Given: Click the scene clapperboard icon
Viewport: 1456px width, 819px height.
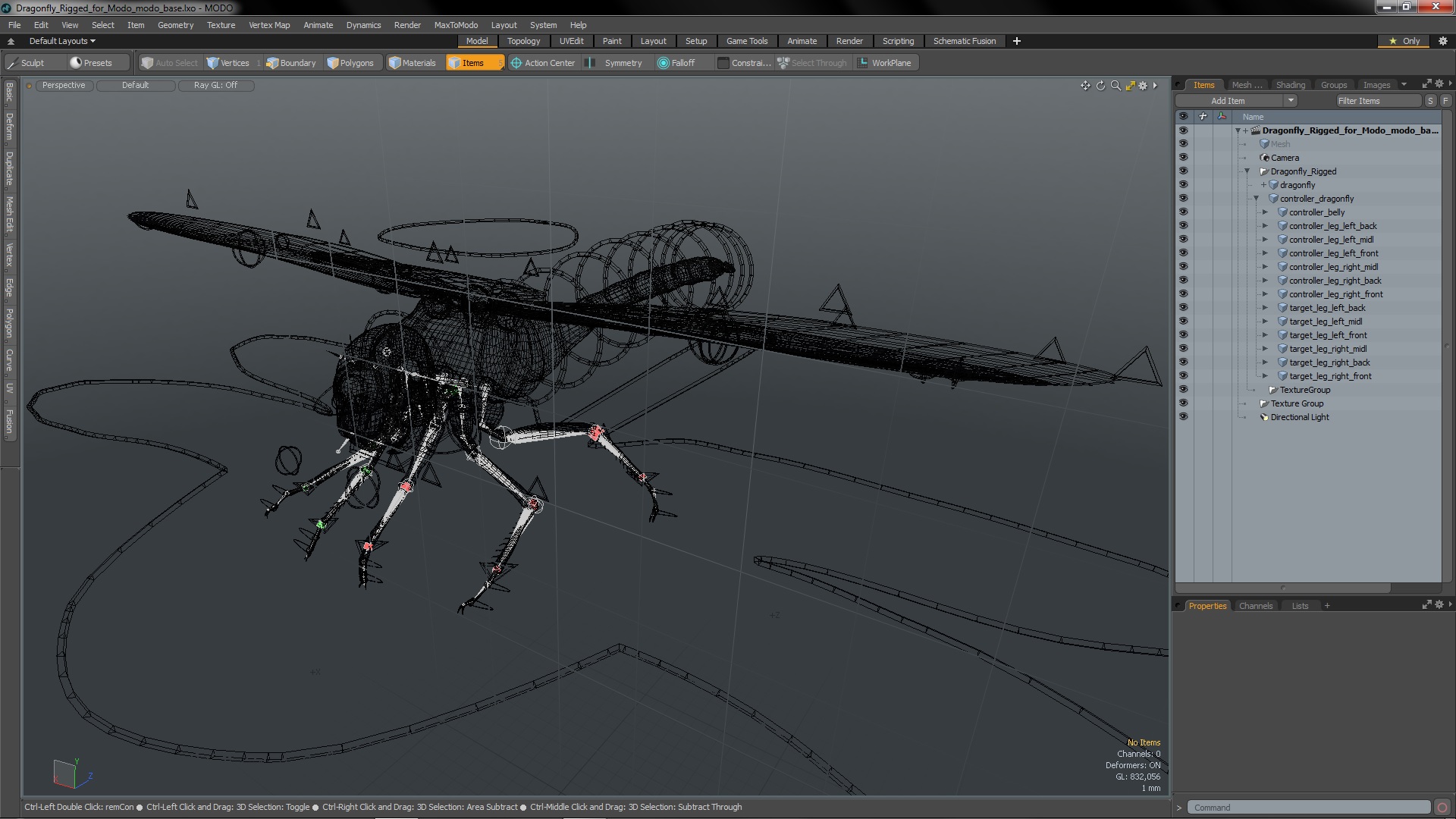Looking at the screenshot, I should point(1256,130).
